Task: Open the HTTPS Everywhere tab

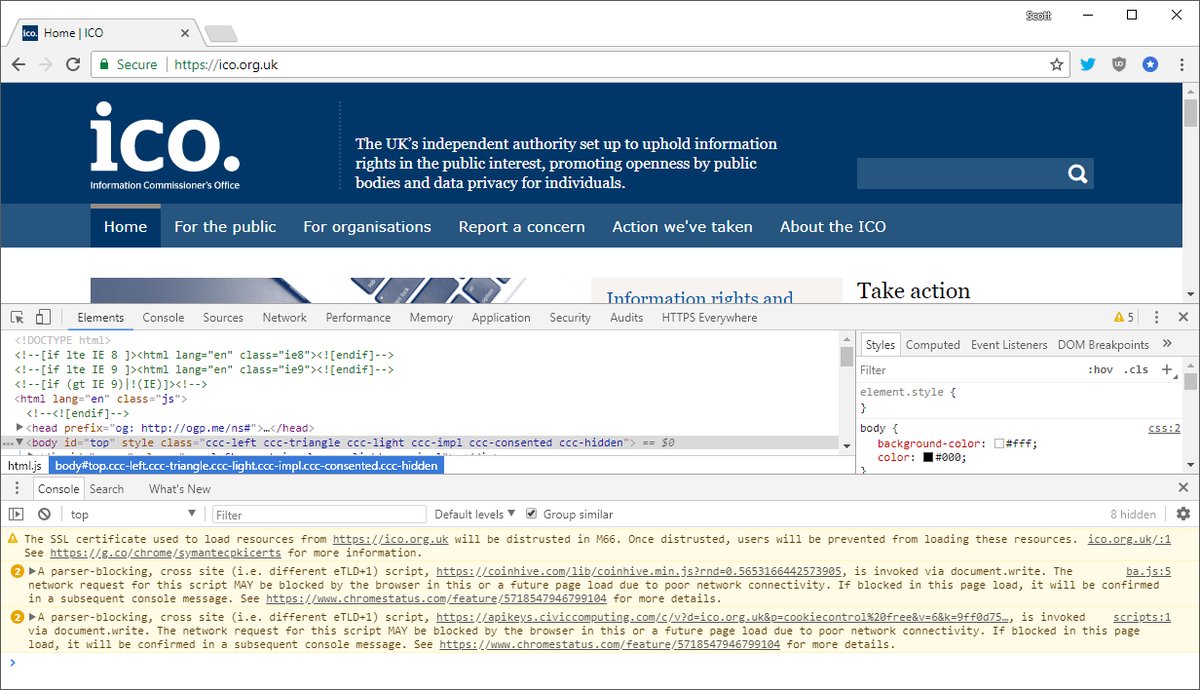Action: pyautogui.click(x=709, y=317)
